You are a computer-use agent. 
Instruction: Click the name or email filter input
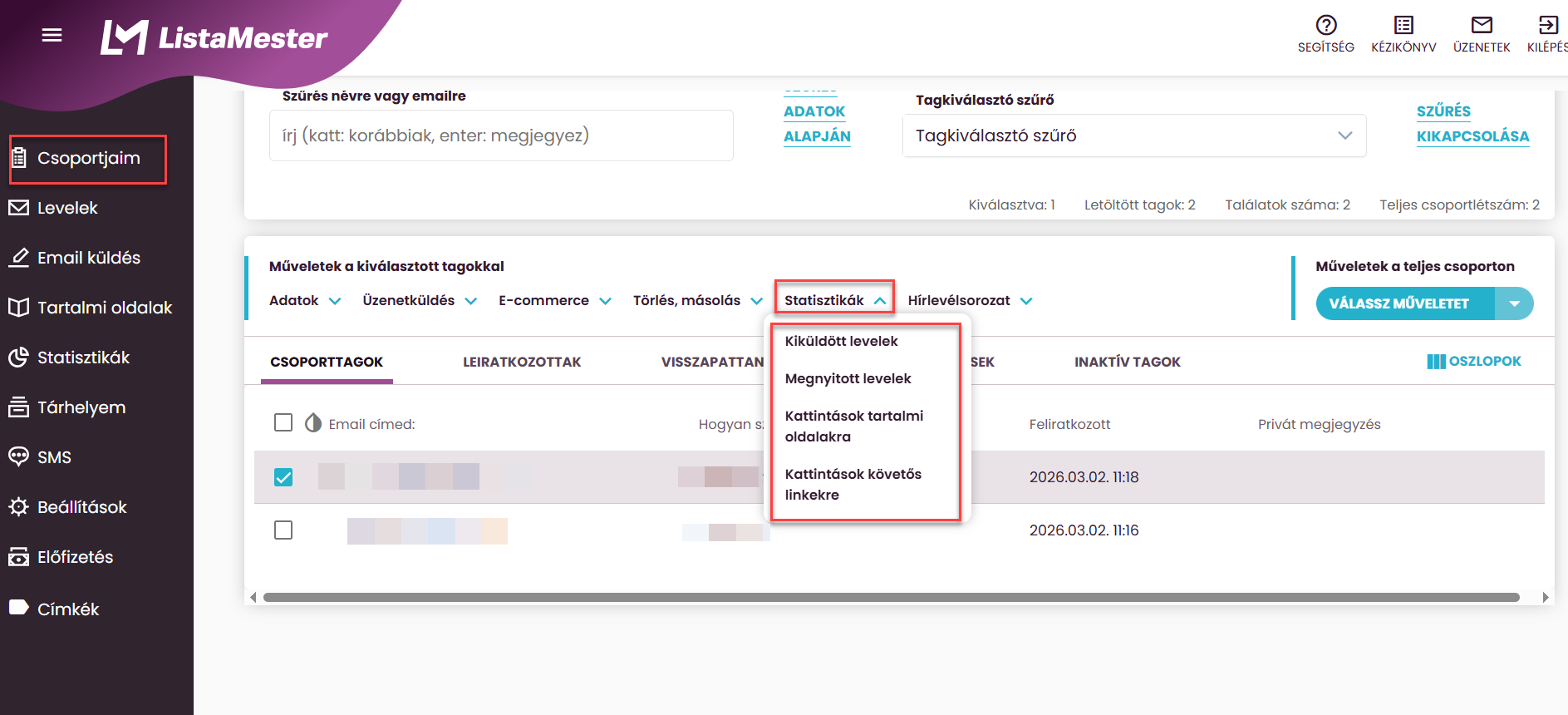tap(501, 136)
